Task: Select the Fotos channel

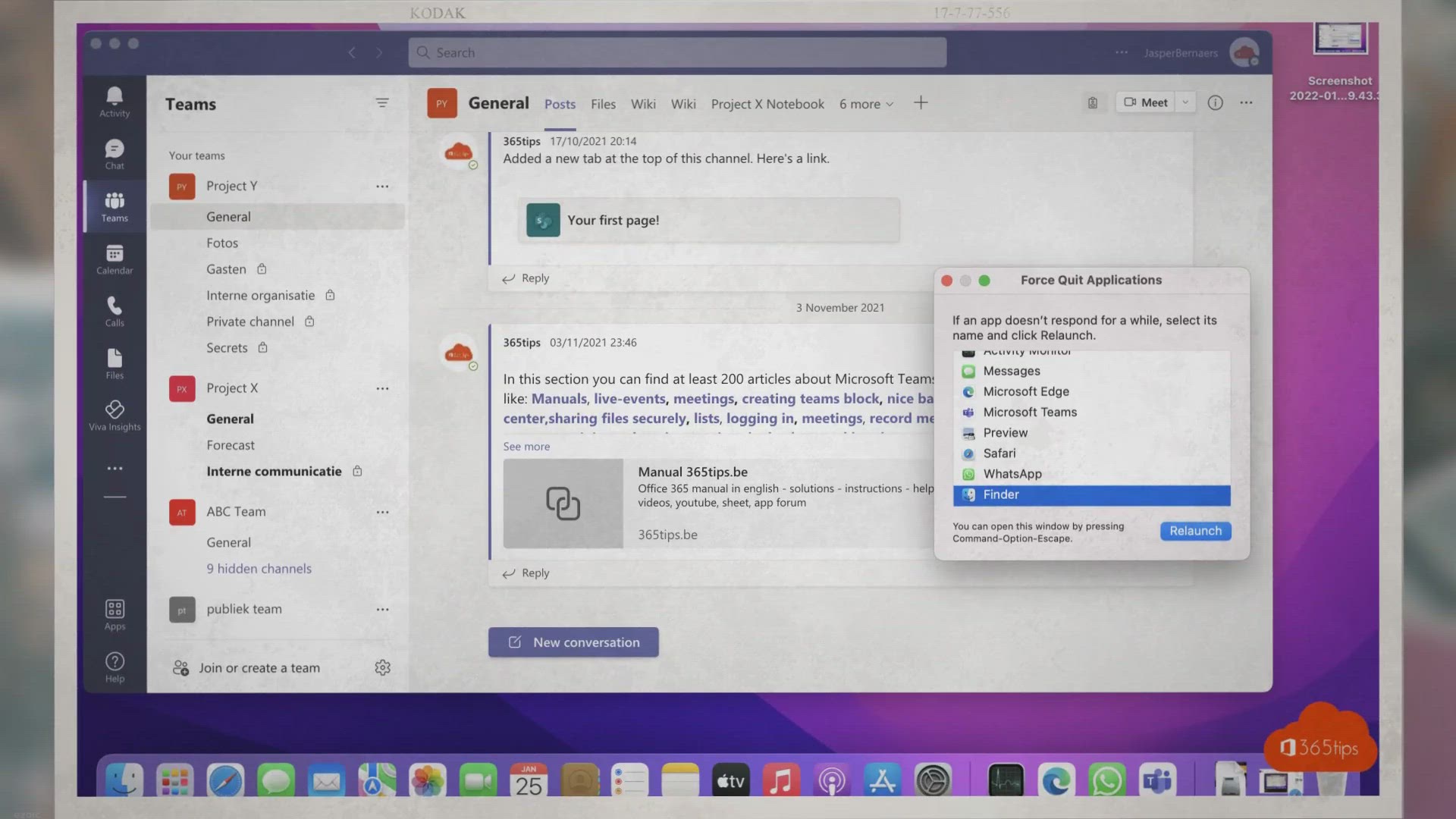Action: tap(222, 243)
